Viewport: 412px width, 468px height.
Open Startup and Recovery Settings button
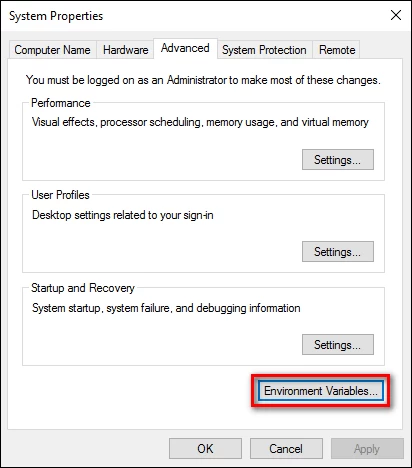click(338, 345)
